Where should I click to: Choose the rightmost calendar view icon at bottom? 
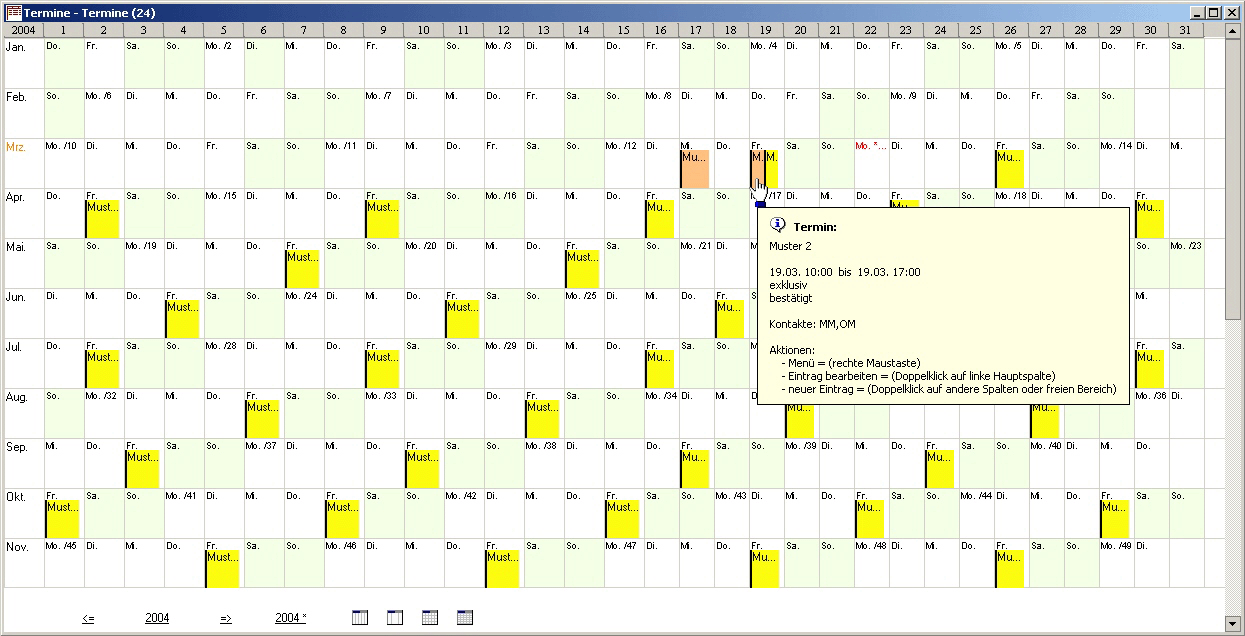pyautogui.click(x=465, y=618)
